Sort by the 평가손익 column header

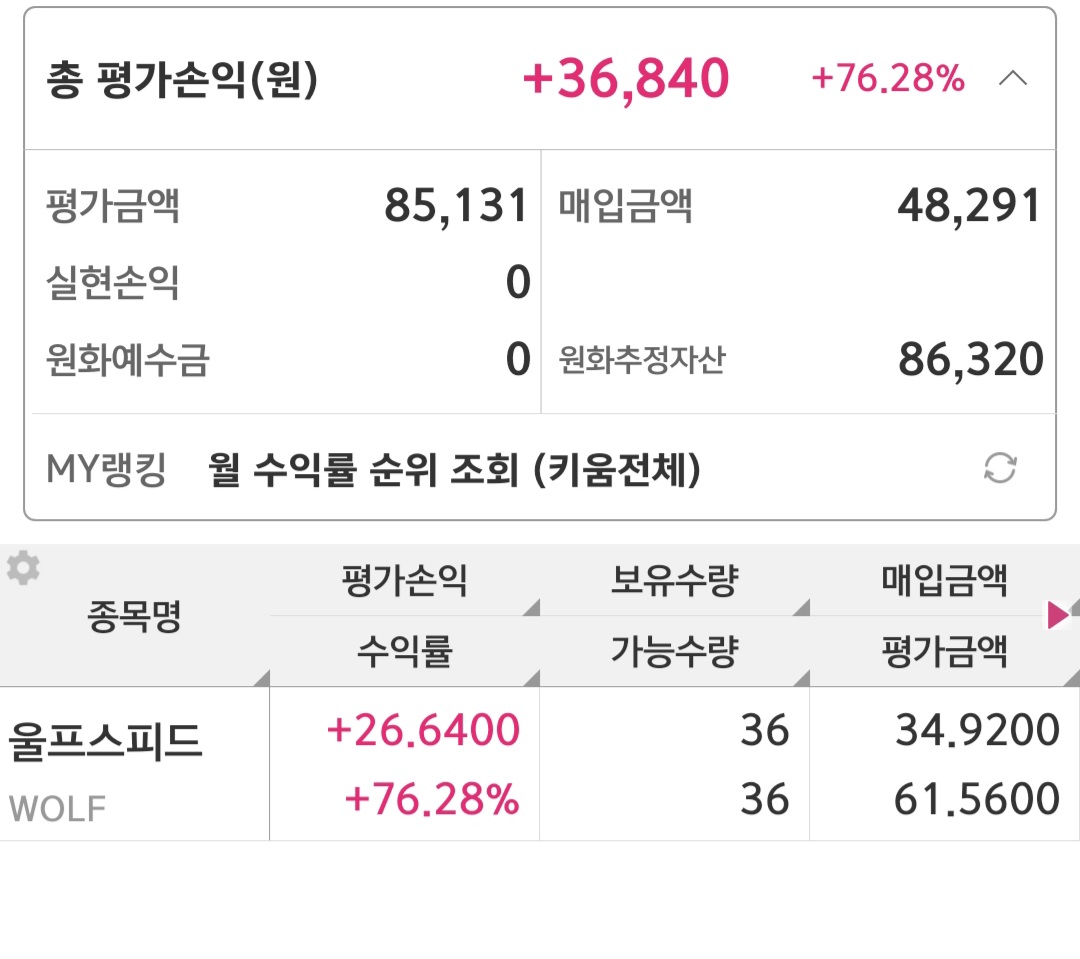click(x=404, y=581)
